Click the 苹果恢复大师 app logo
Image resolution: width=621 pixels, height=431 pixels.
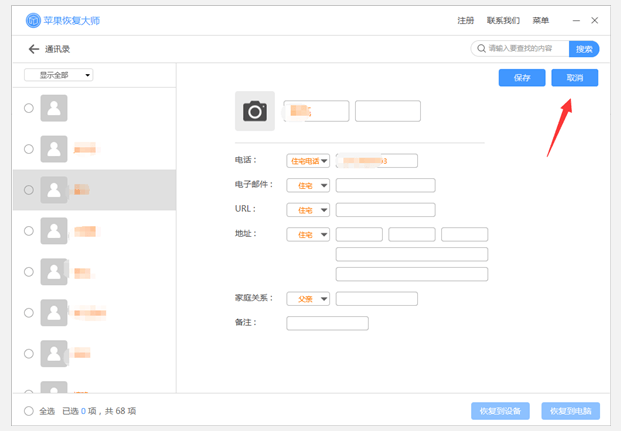[33, 20]
